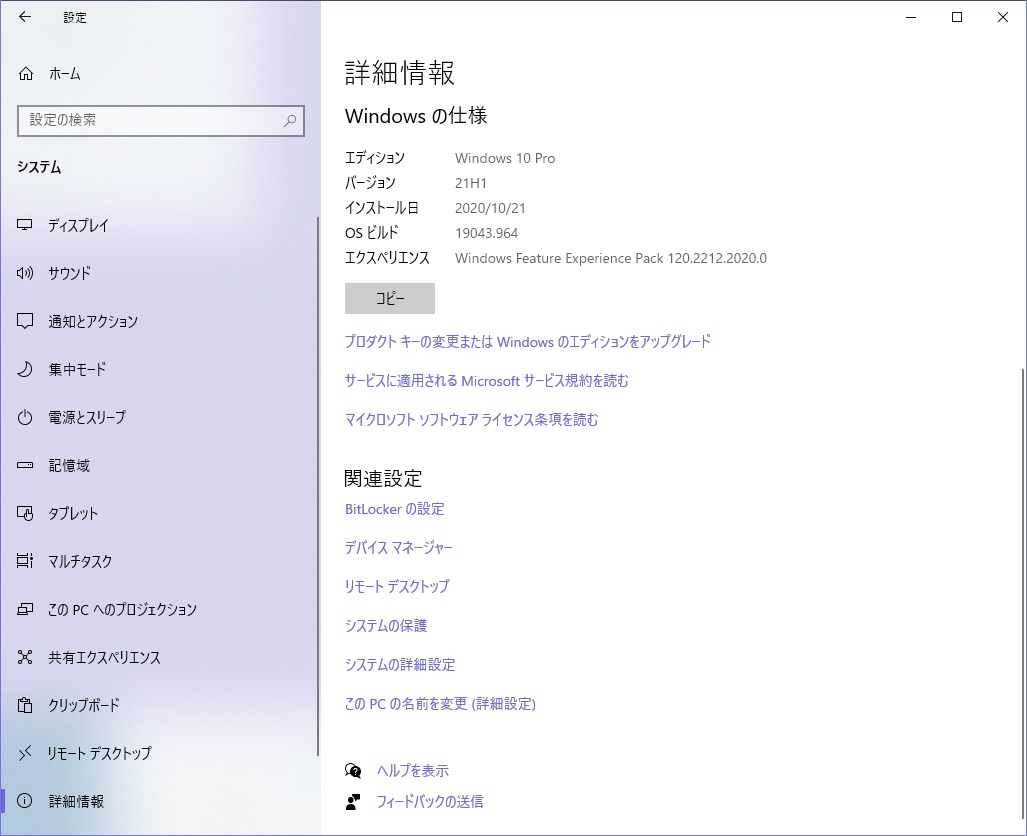Open the ホーム home icon

coord(26,74)
